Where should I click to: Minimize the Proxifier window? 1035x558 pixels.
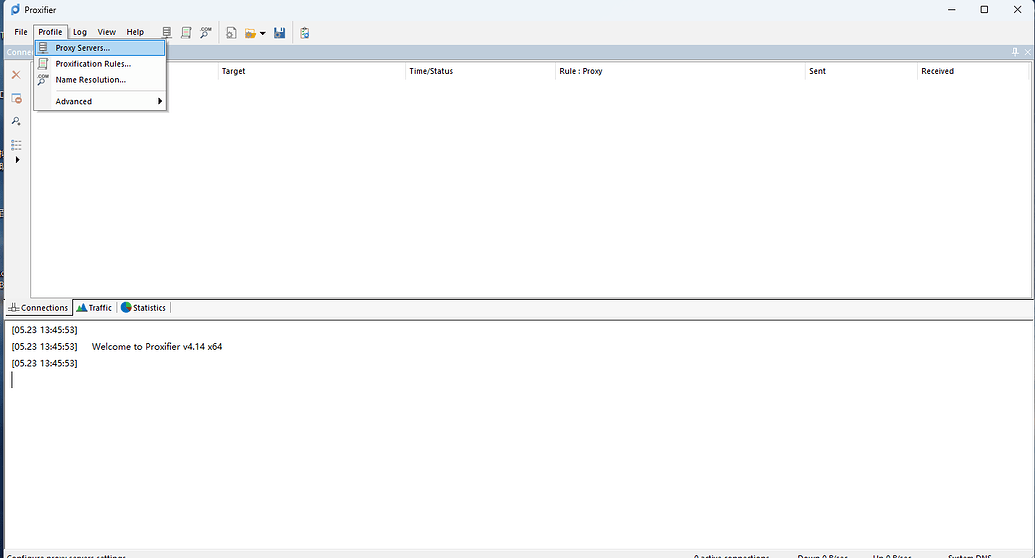coord(952,9)
